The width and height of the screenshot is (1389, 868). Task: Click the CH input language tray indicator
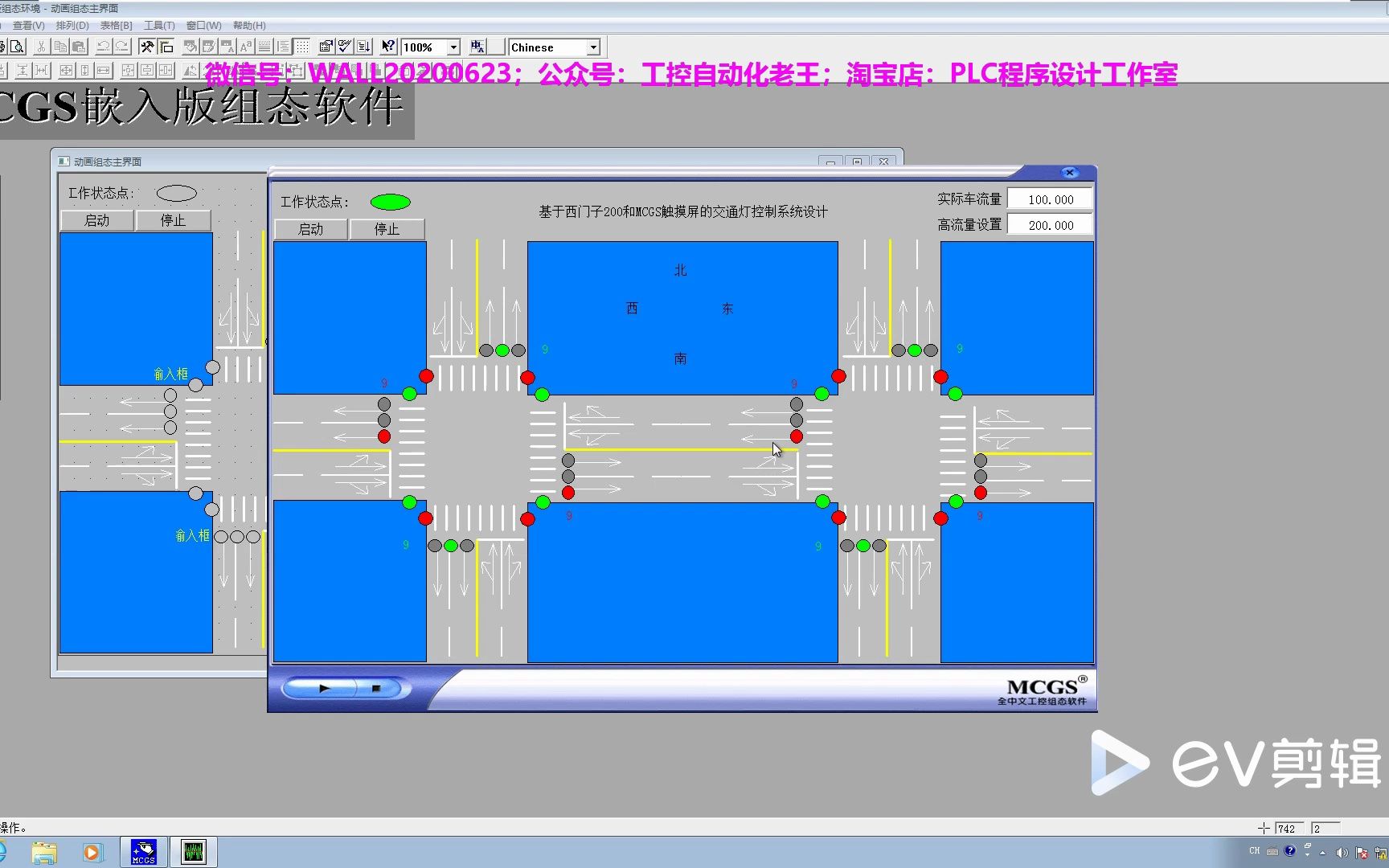pyautogui.click(x=1255, y=851)
